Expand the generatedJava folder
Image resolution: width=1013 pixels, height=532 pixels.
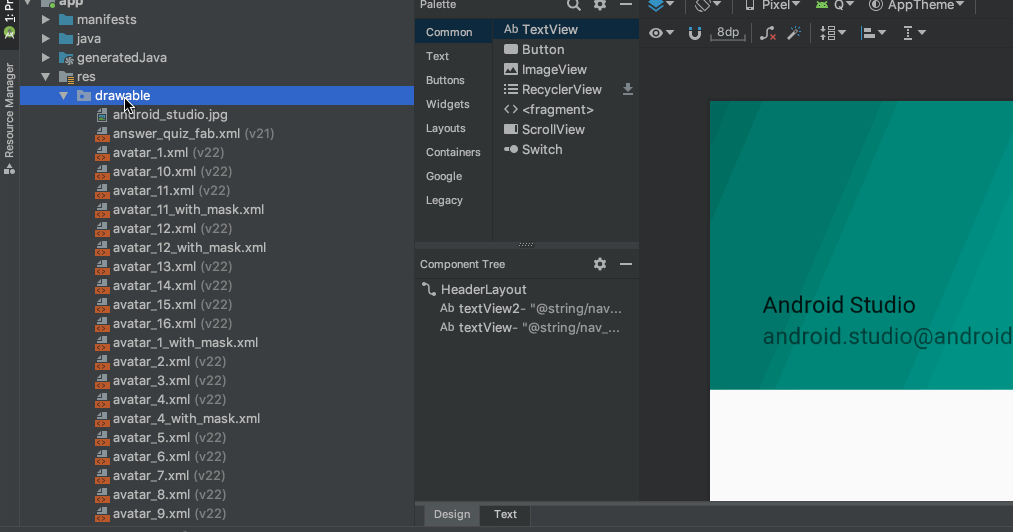coord(46,58)
